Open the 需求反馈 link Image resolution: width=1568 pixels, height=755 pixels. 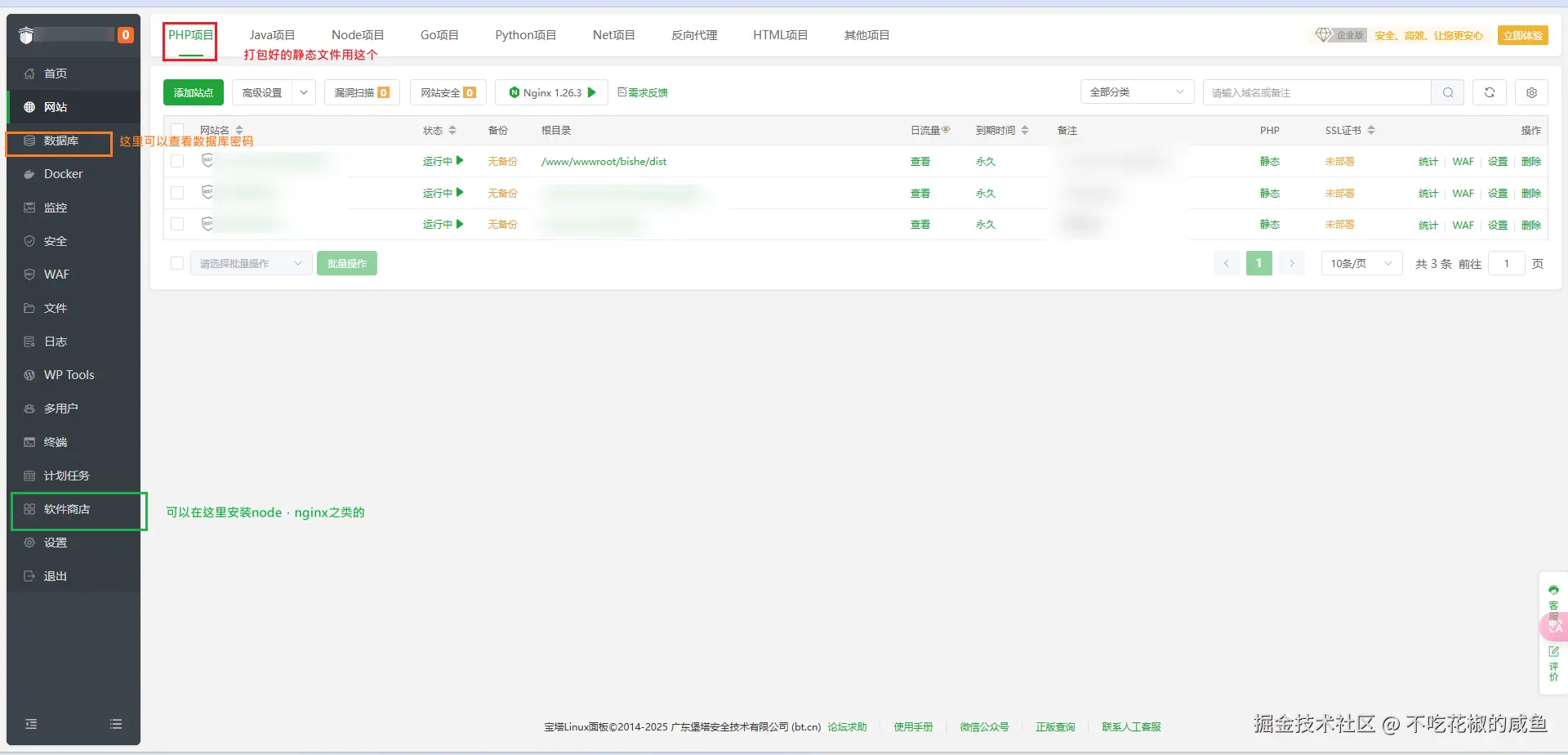(x=643, y=92)
